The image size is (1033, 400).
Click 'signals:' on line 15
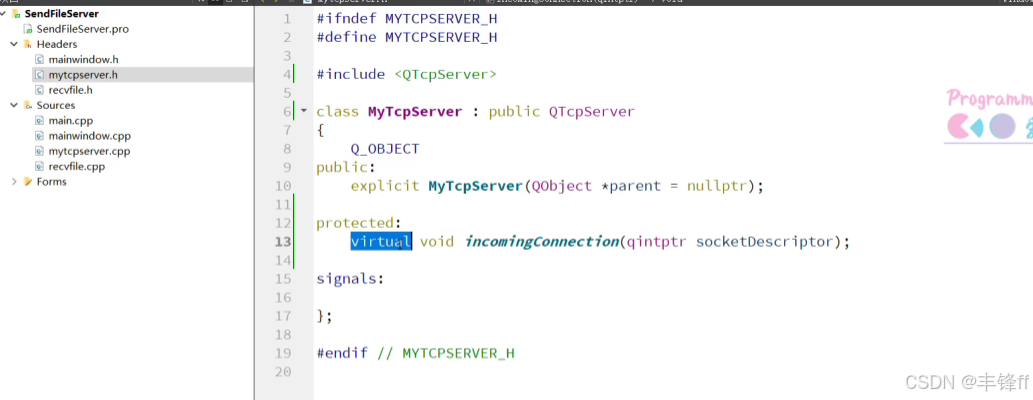tap(350, 279)
